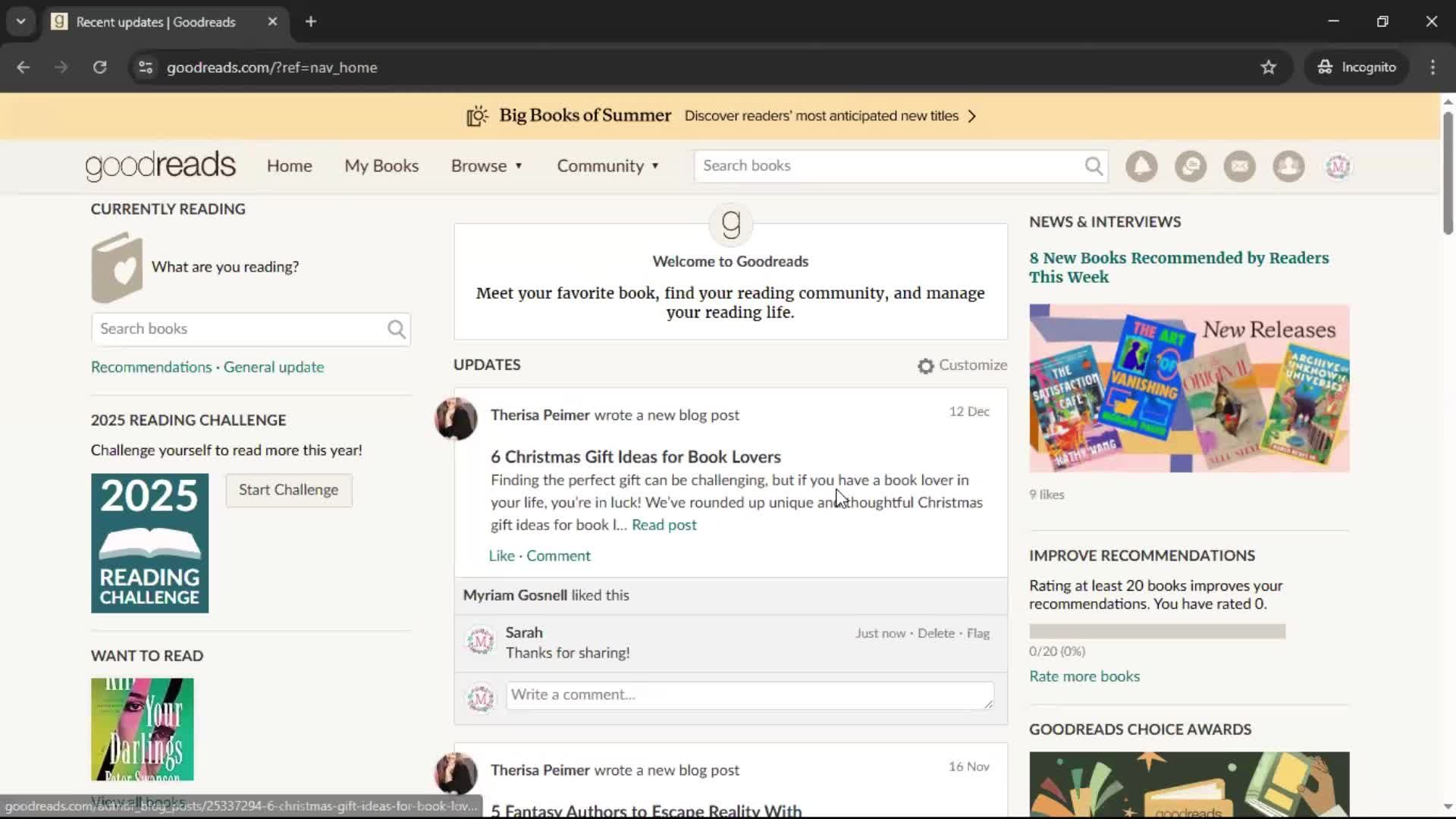This screenshot has width=1456, height=819.
Task: Click the banner right chevron arrow
Action: click(x=972, y=116)
